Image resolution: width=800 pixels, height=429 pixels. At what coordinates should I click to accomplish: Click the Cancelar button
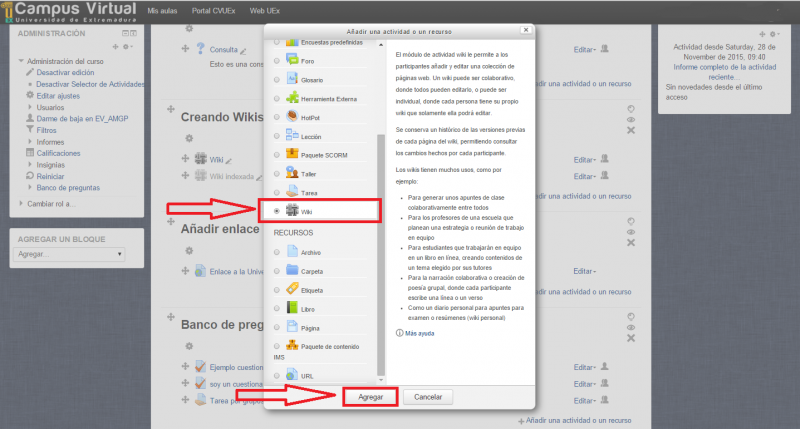point(428,397)
